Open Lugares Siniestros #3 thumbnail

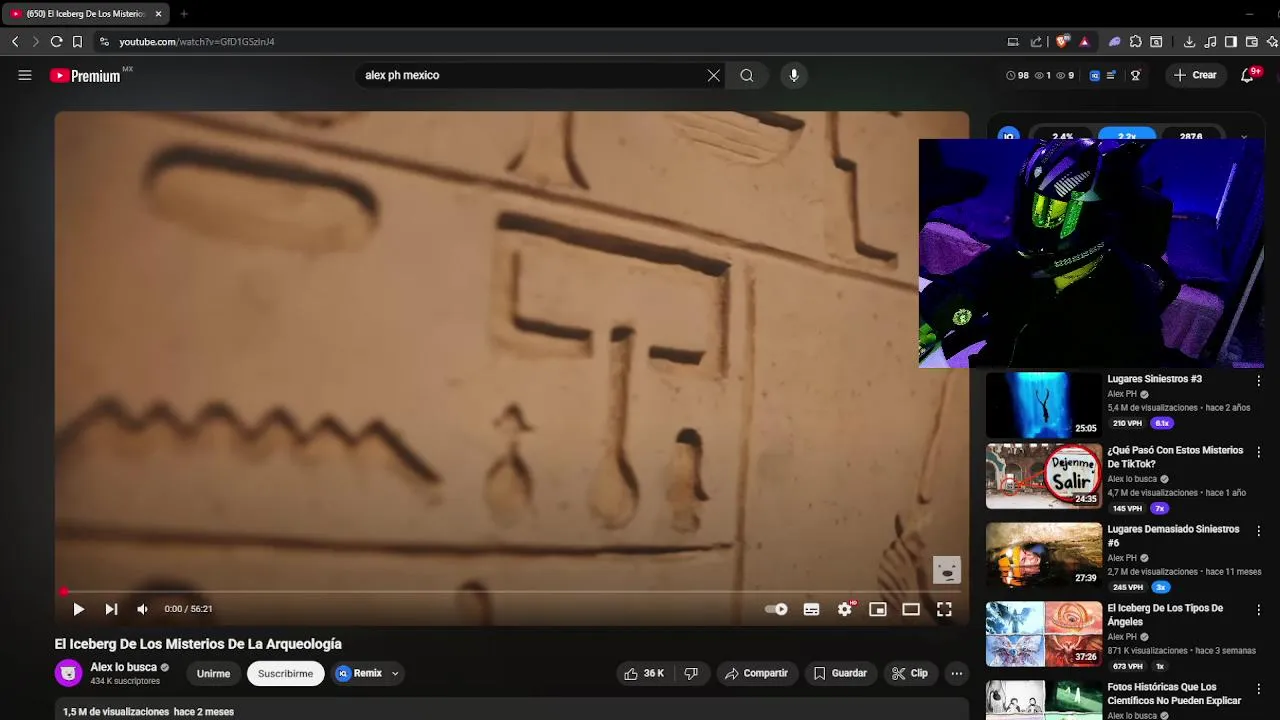coord(1043,405)
